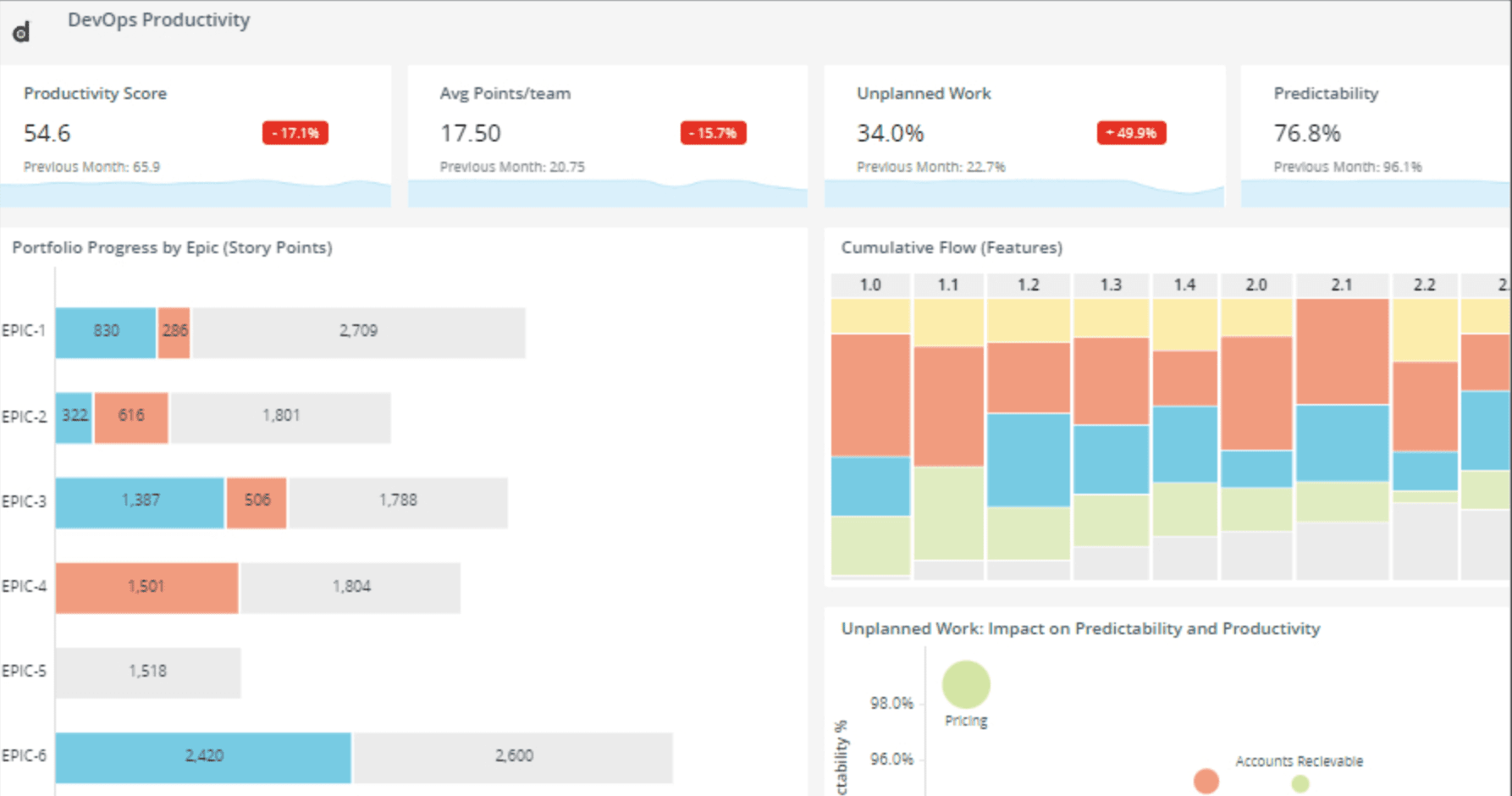1512x796 pixels.
Task: Click EPIC-1 blue bar segment 830
Action: (106, 333)
